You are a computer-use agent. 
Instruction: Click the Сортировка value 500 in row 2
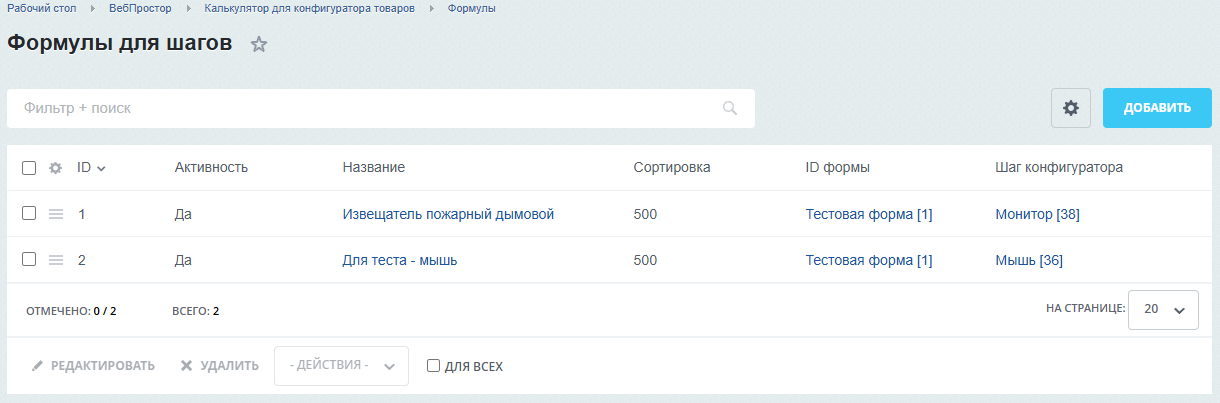[x=645, y=260]
